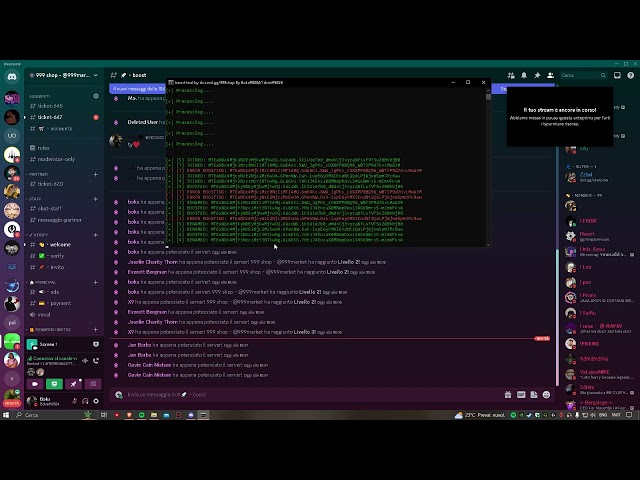Viewport: 640px width, 480px height.
Task: Open Spotify from the Windows taskbar
Action: tap(142, 415)
